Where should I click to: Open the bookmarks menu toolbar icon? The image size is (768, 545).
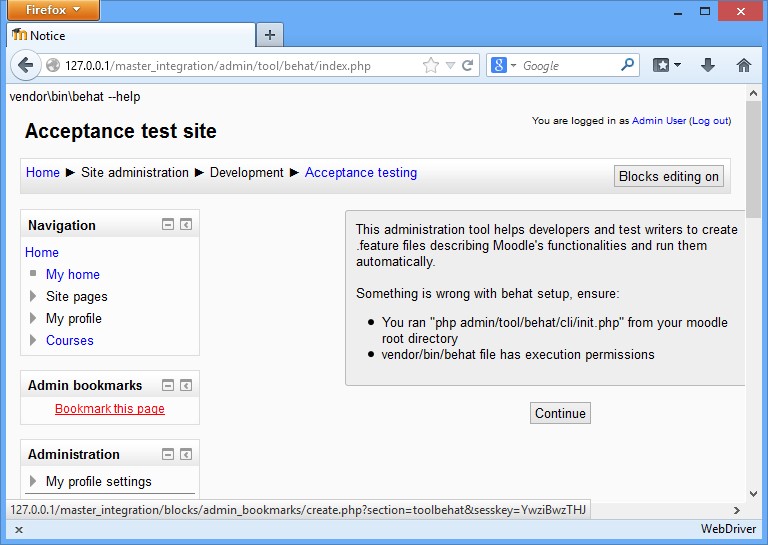pos(661,65)
